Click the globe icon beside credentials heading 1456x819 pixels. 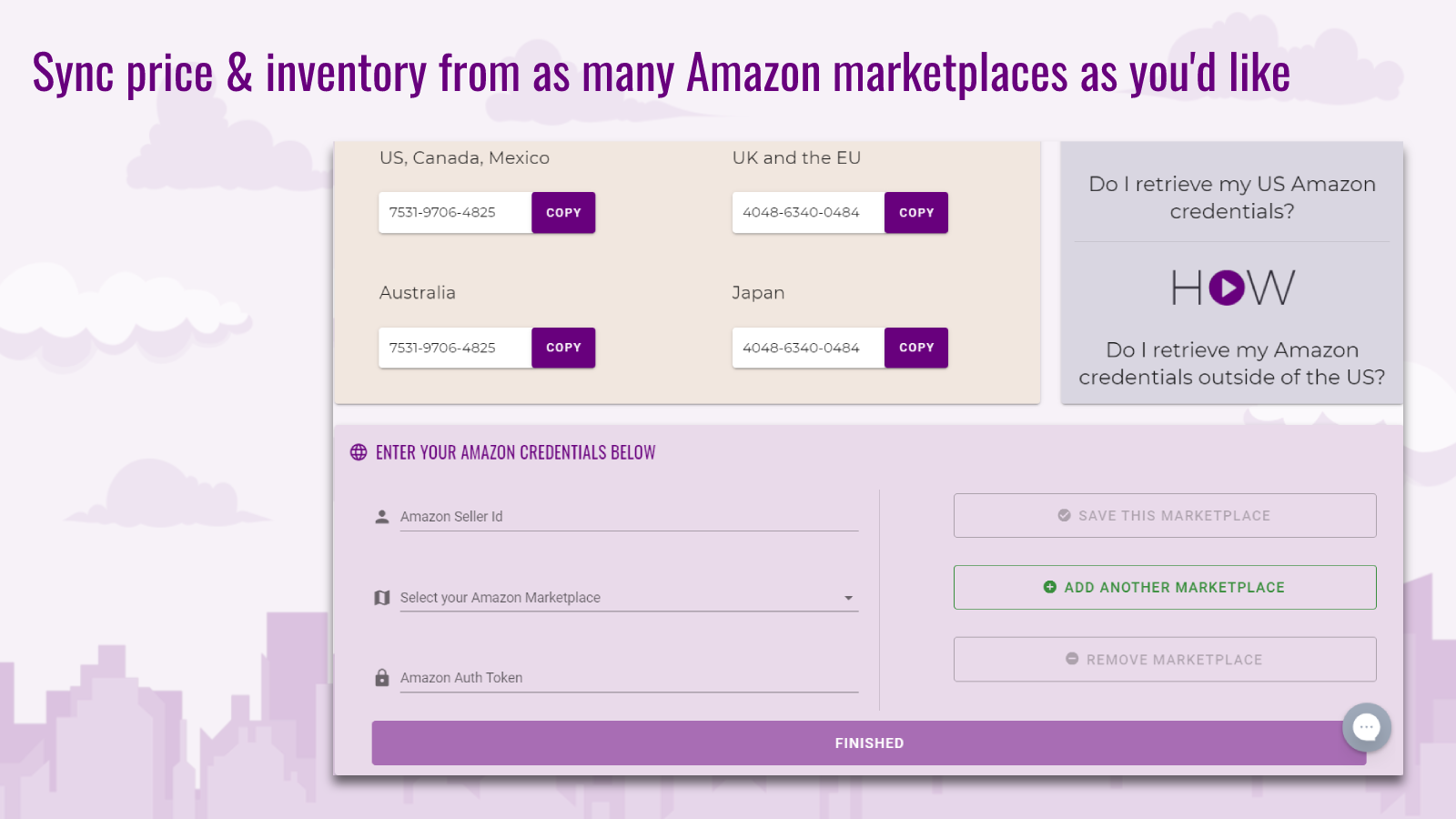(x=358, y=452)
